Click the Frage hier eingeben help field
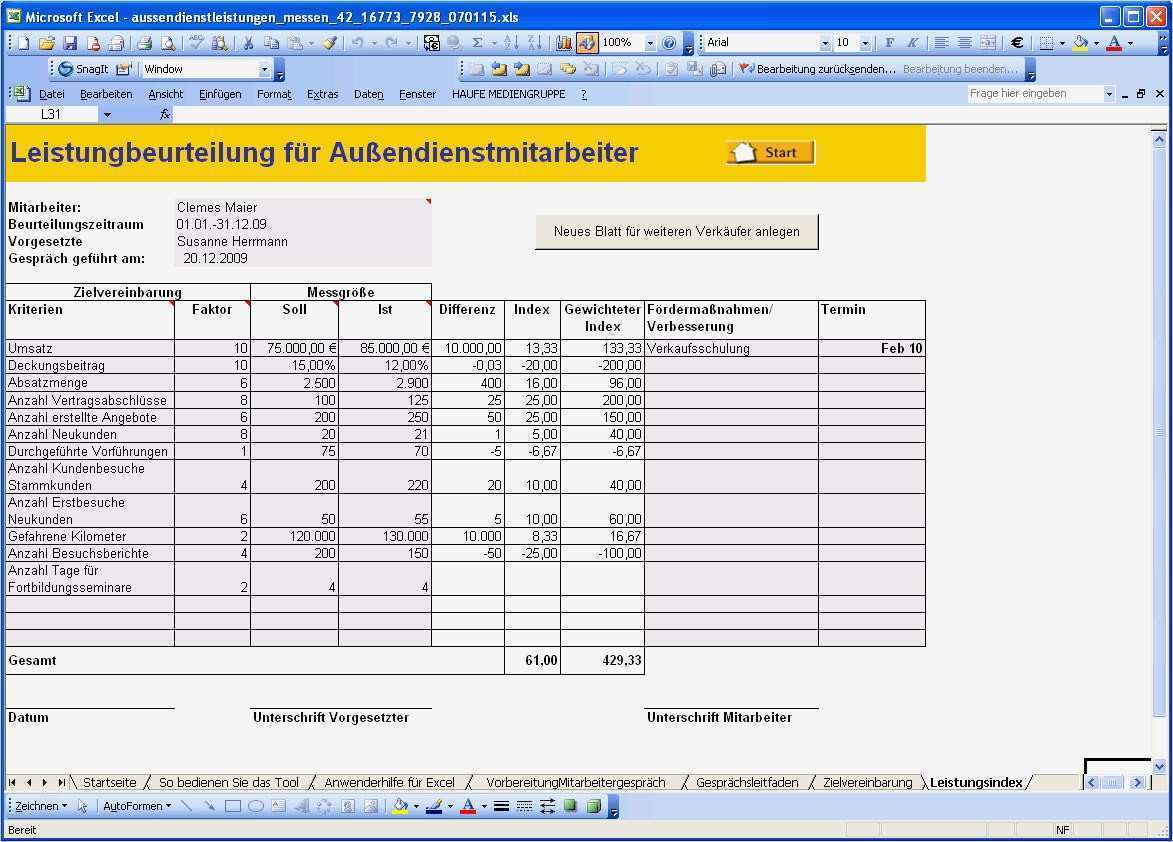The image size is (1173, 842). [x=1034, y=94]
